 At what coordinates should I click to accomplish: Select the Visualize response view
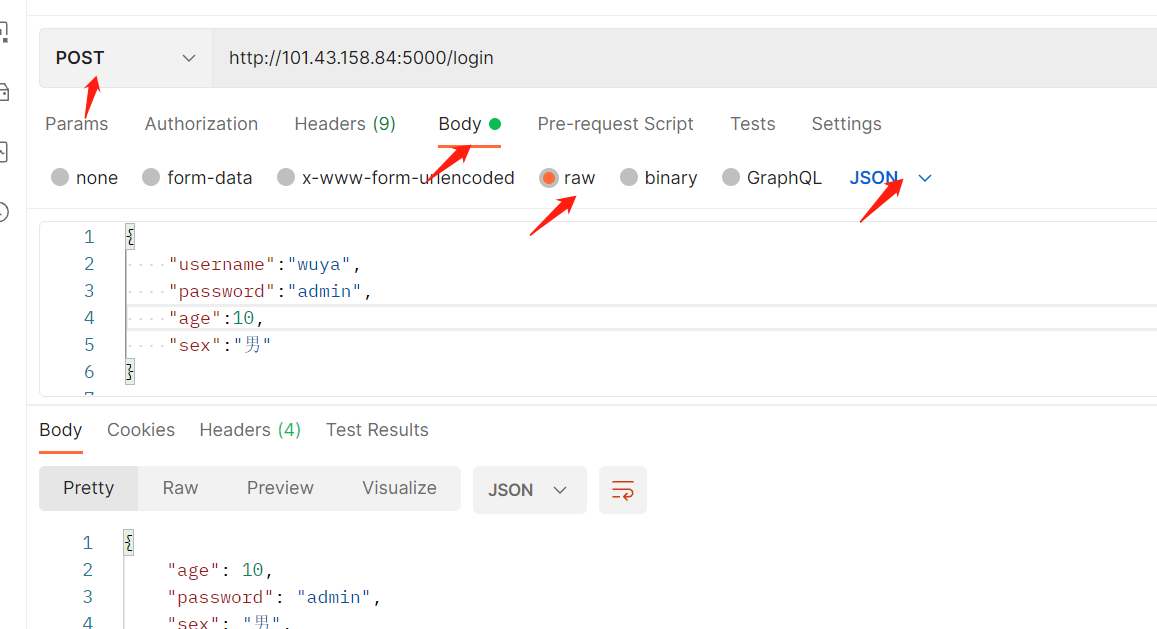pos(399,488)
